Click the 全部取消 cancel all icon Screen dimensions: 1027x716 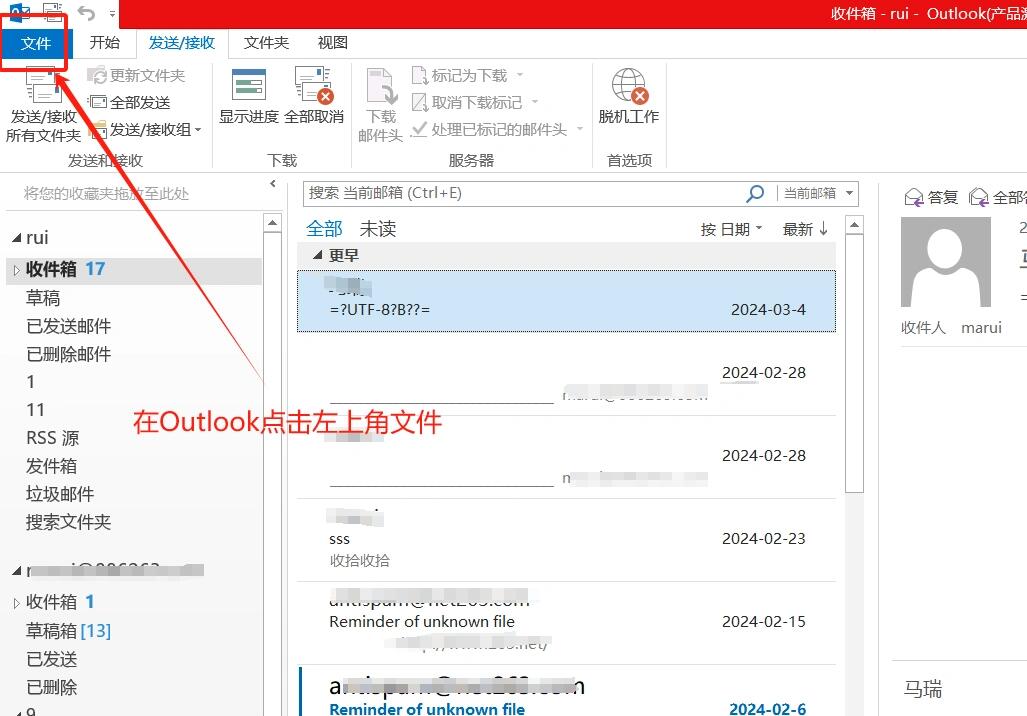click(x=313, y=86)
